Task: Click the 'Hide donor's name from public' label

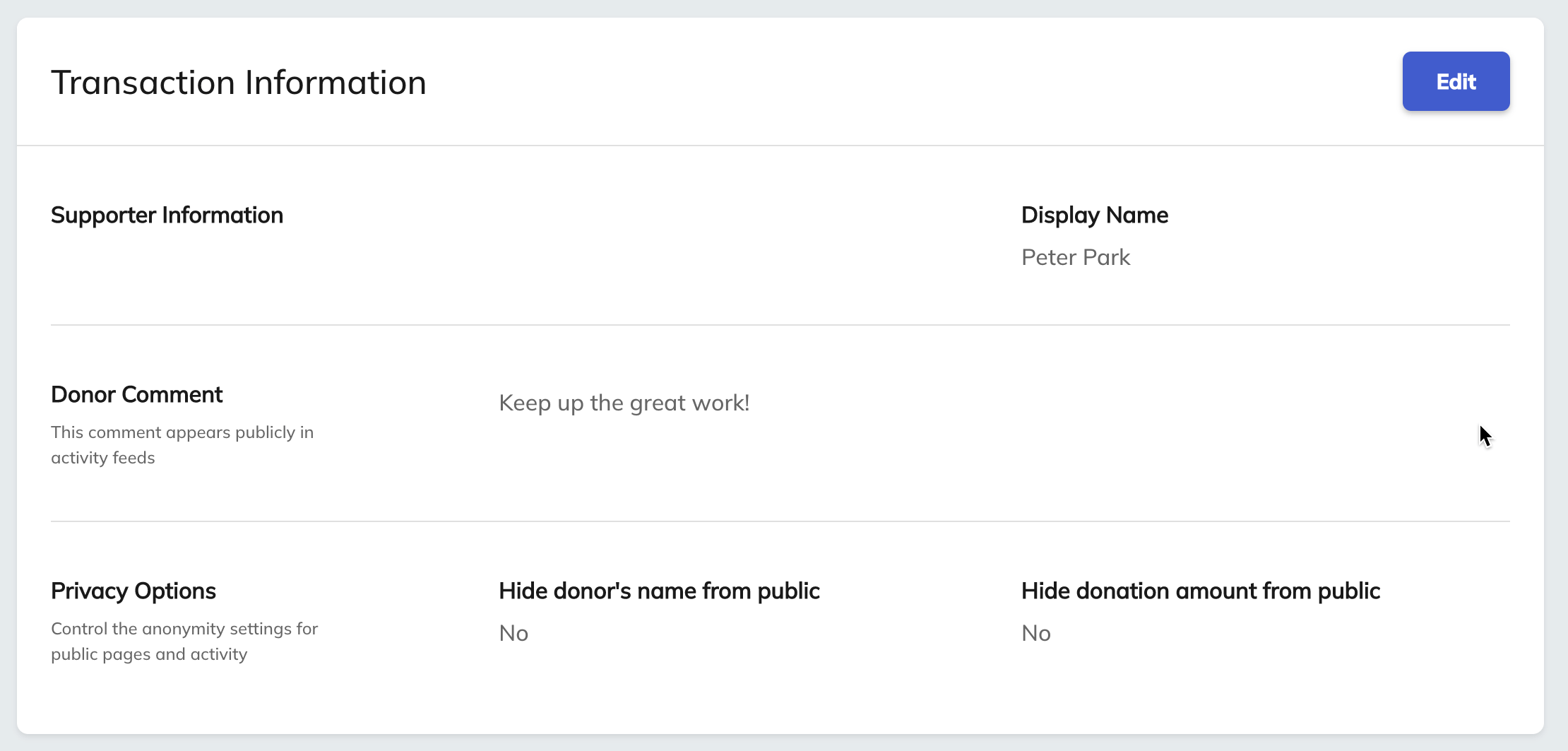Action: click(x=659, y=591)
